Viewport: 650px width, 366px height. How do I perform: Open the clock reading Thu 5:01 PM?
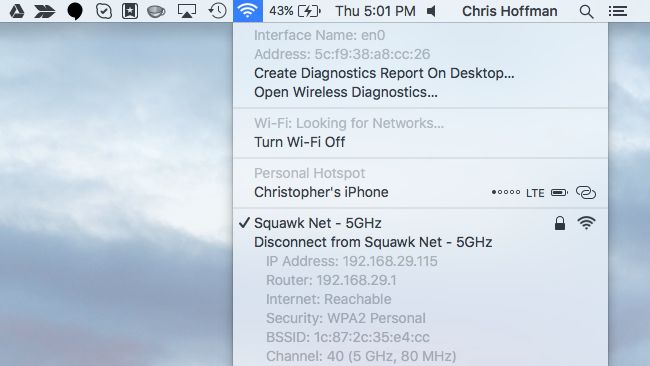[x=375, y=11]
